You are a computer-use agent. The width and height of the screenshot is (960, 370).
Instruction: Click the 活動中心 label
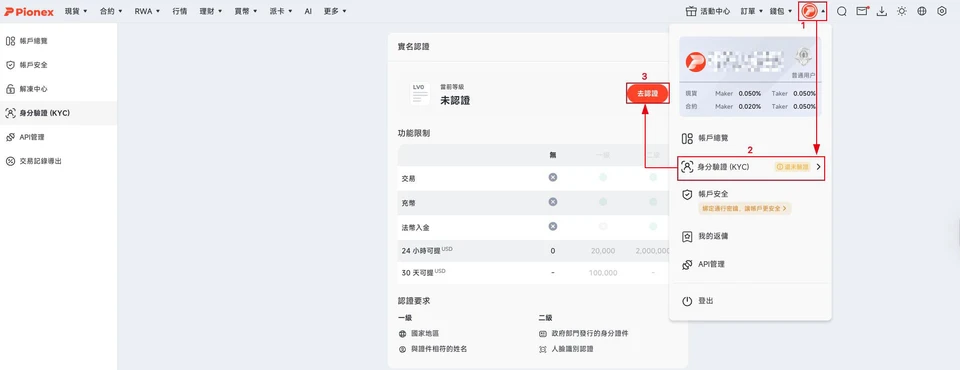(x=715, y=11)
